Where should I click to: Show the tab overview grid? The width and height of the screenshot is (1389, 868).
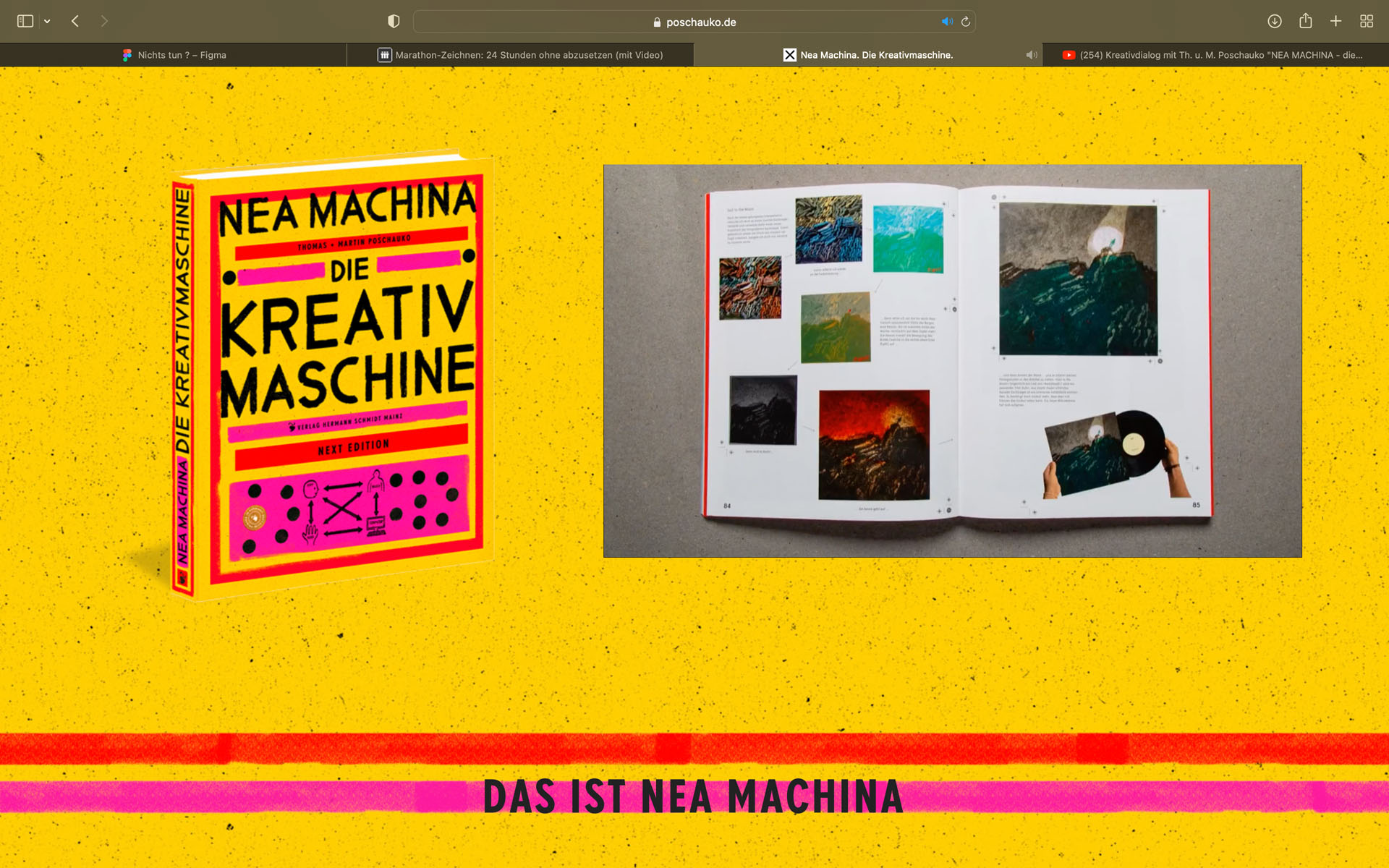click(x=1366, y=22)
